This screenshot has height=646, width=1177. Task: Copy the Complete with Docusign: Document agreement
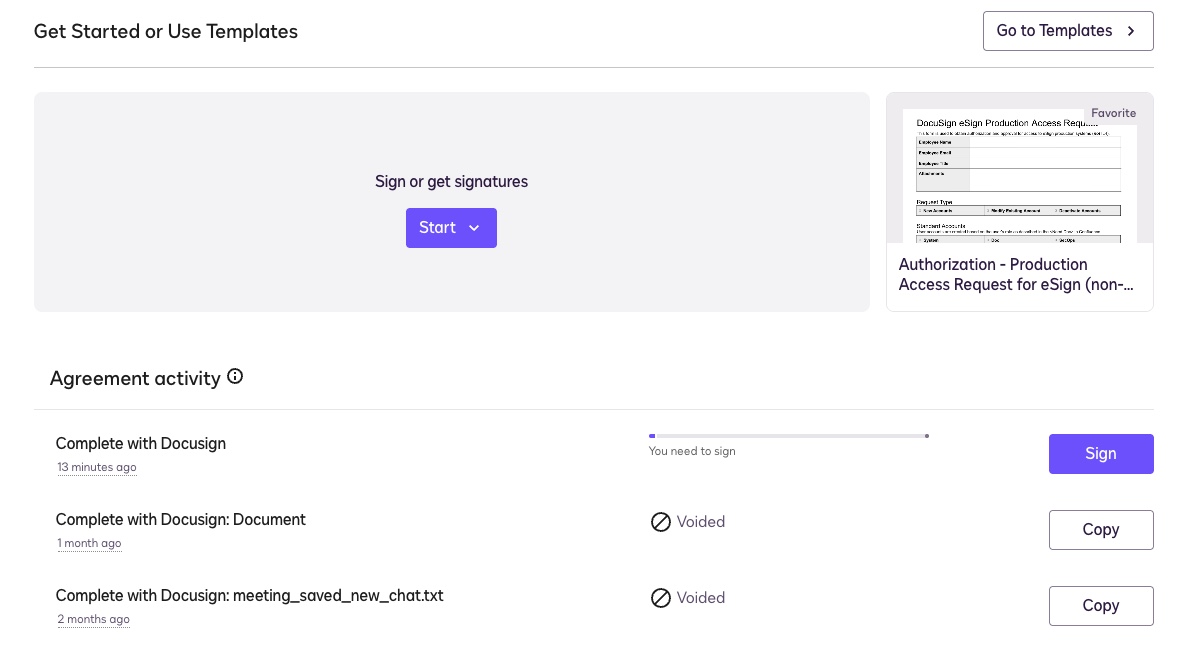pos(1100,530)
